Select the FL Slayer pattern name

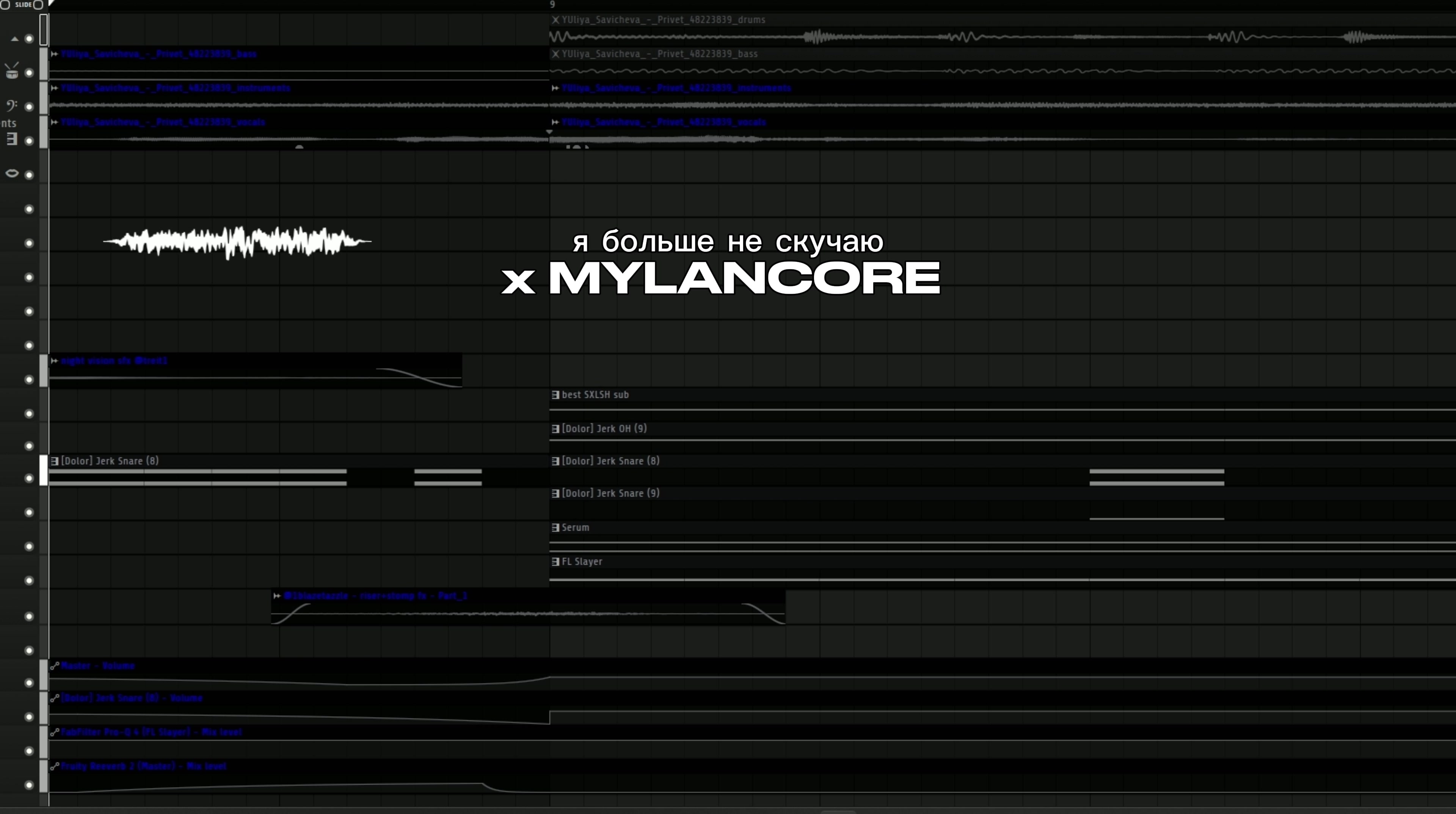click(582, 562)
